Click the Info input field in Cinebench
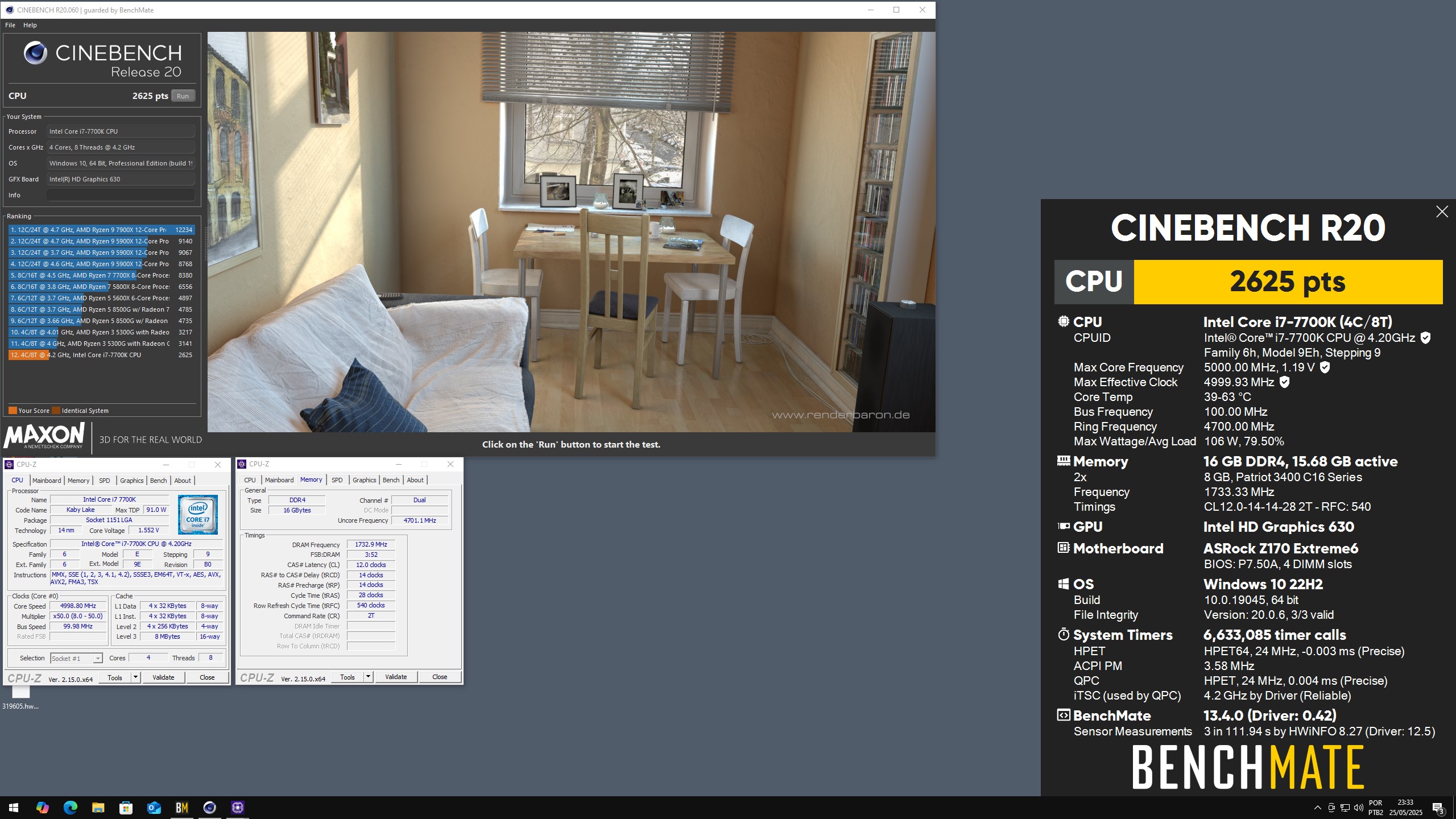The height and width of the screenshot is (819, 1456). 121,195
